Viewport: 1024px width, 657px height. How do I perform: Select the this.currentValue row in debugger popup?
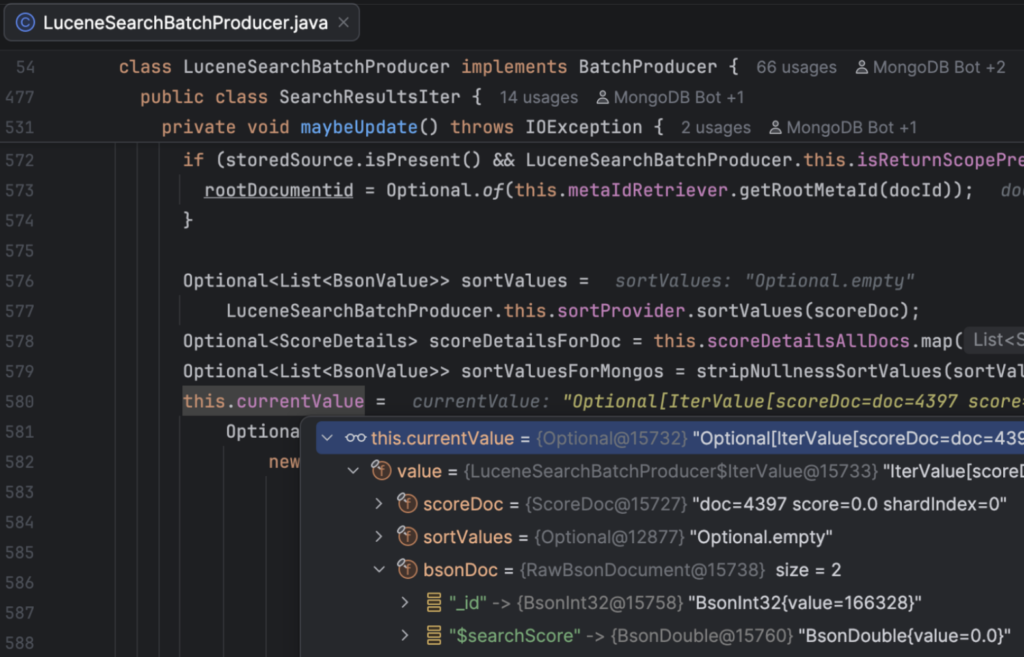[670, 438]
